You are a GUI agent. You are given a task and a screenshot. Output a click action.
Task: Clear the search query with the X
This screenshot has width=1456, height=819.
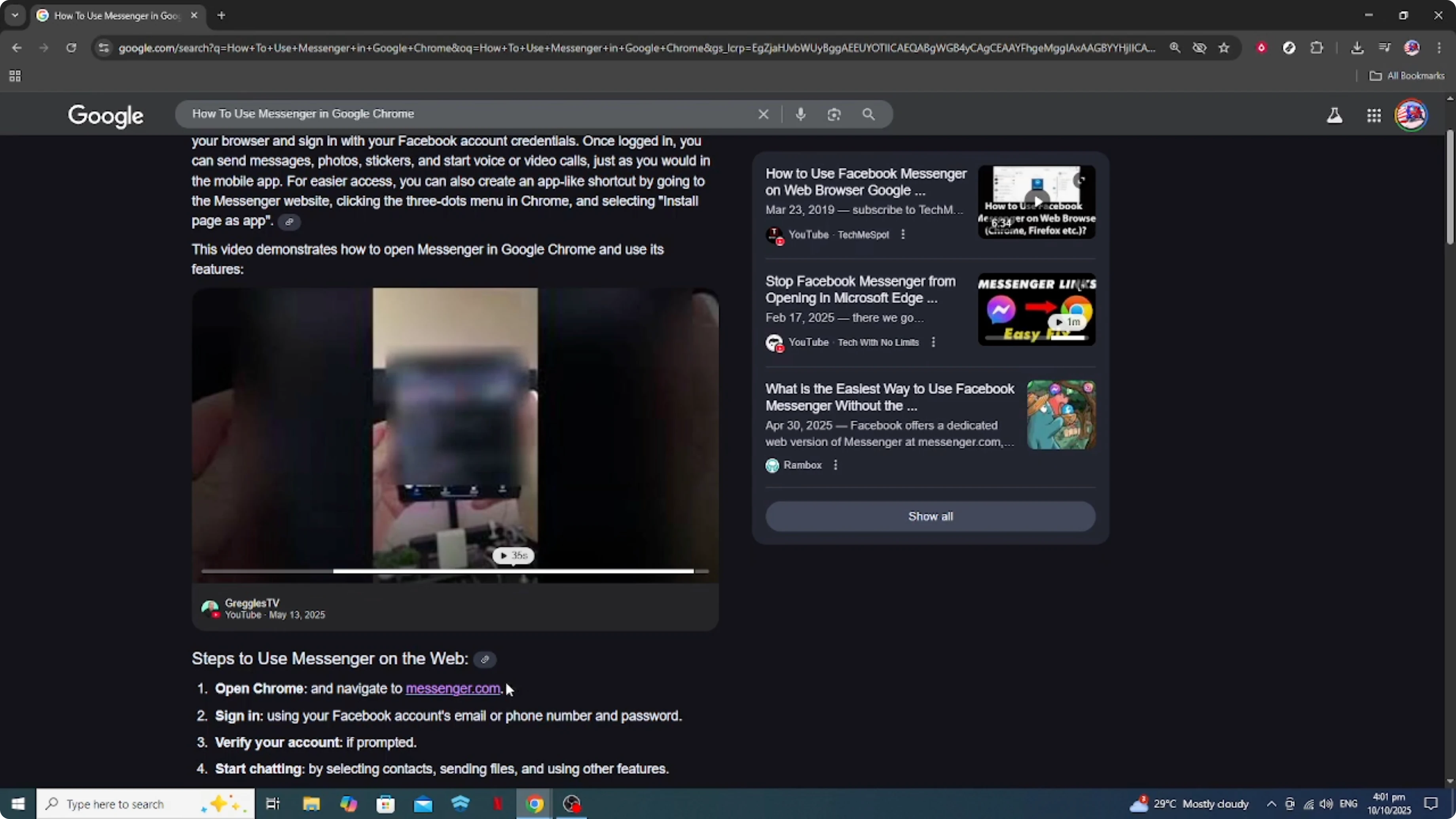coord(764,114)
